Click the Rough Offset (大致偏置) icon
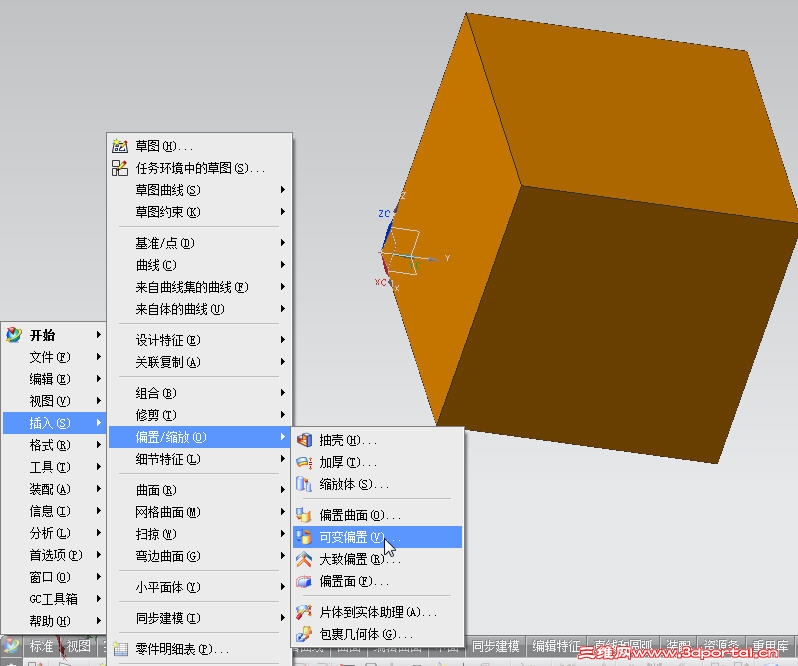798x666 pixels. point(304,559)
